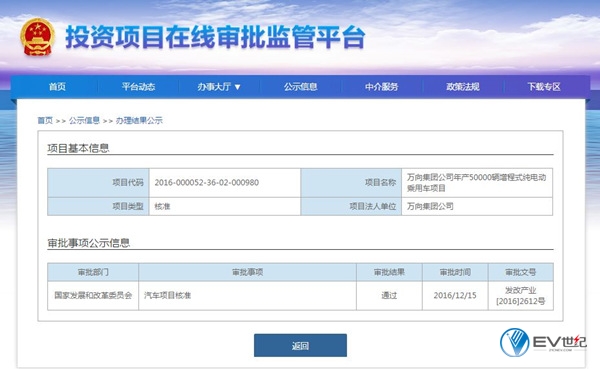The image size is (600, 369).
Task: Open the 下载专区 navigation tab
Action: point(544,87)
